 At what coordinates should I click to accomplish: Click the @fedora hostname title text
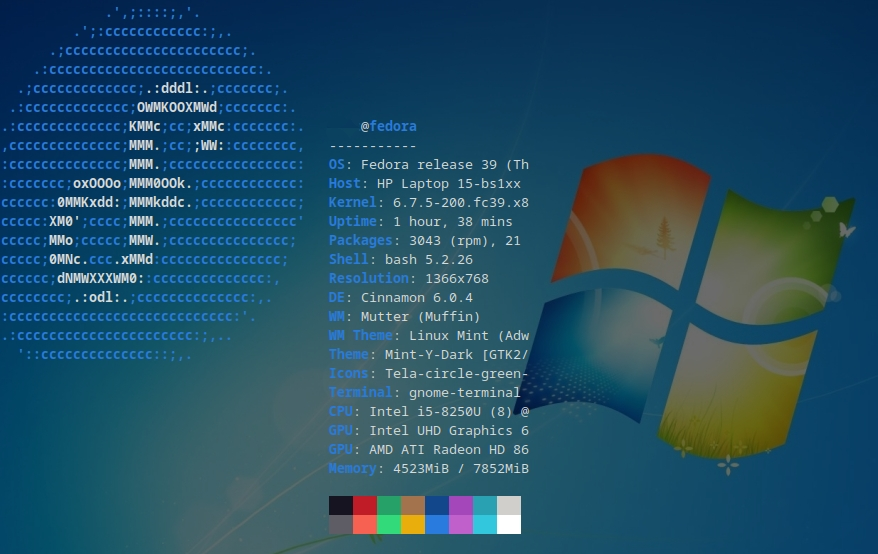click(x=389, y=127)
